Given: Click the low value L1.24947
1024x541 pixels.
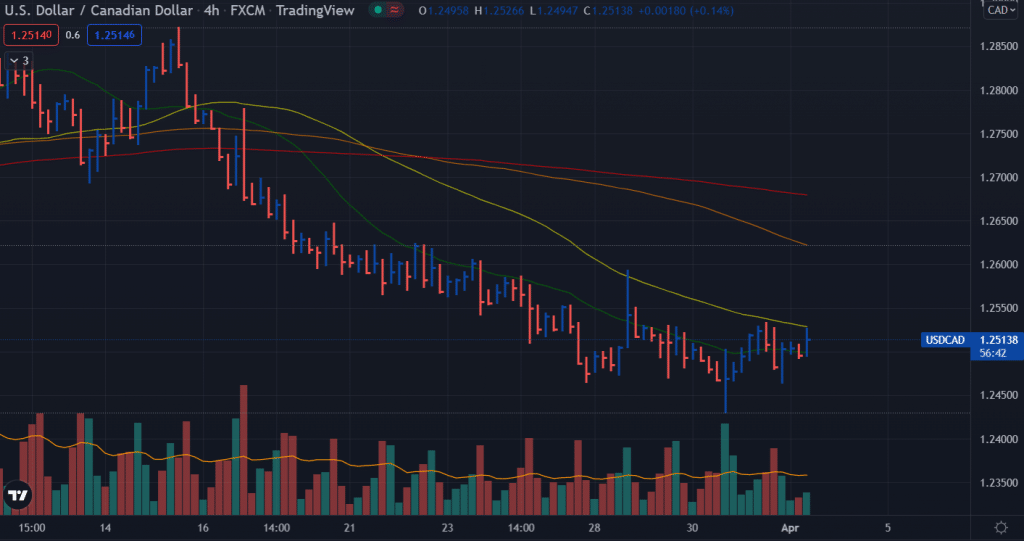Looking at the screenshot, I should click(x=554, y=10).
